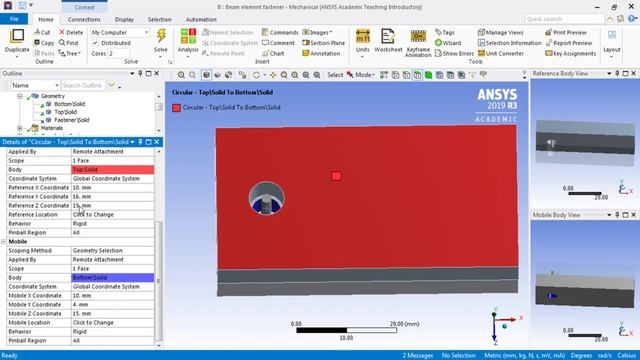Pin the Details panel
The width and height of the screenshot is (640, 360).
[x=140, y=142]
